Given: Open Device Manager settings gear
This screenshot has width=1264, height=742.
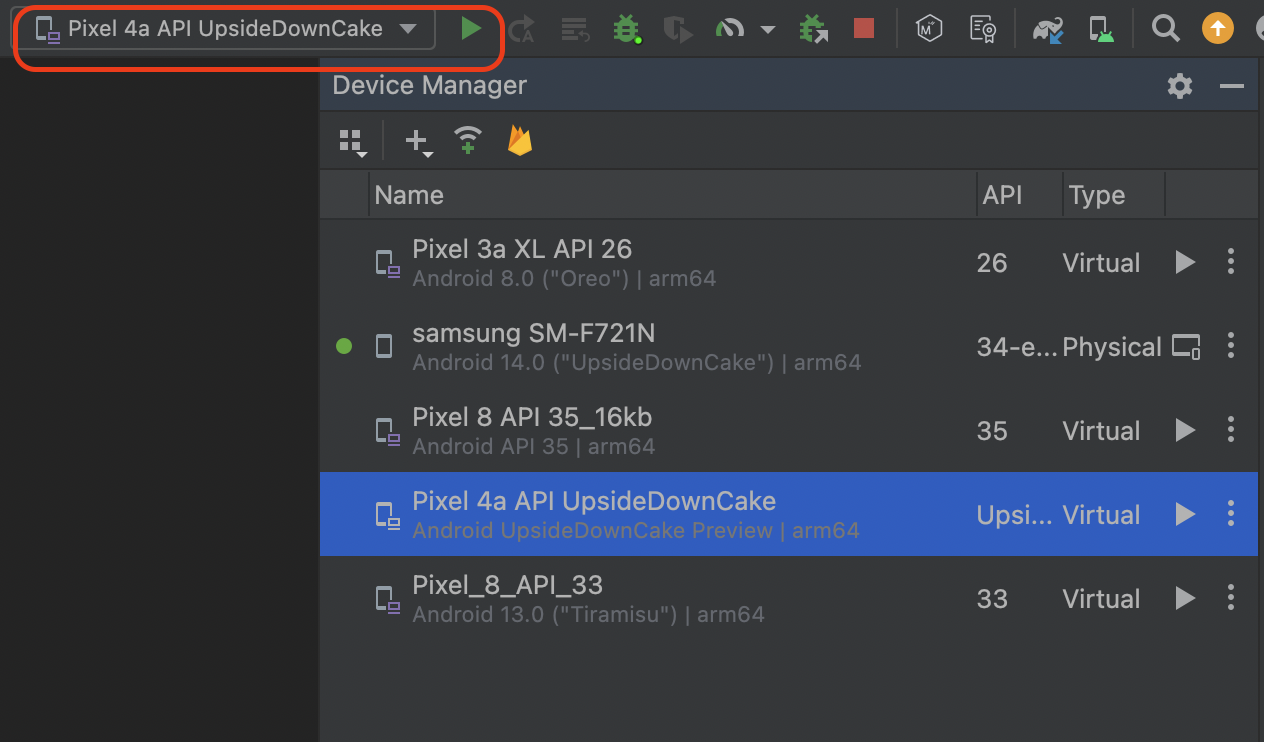Looking at the screenshot, I should pos(1180,86).
